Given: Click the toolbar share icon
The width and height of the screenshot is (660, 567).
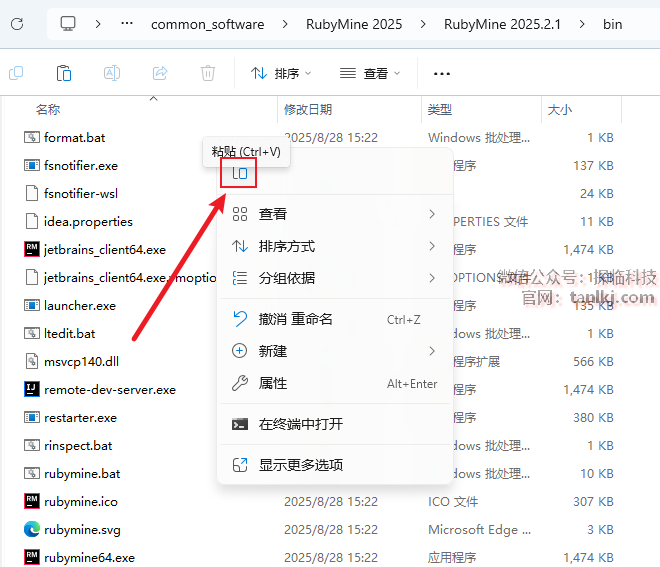Looking at the screenshot, I should [160, 73].
